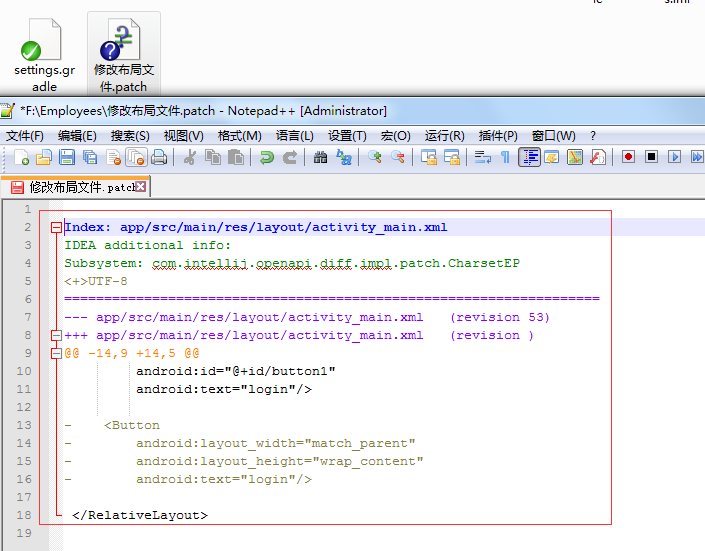Toggle show all characters pilcrow icon
The image size is (705, 551).
point(505,157)
